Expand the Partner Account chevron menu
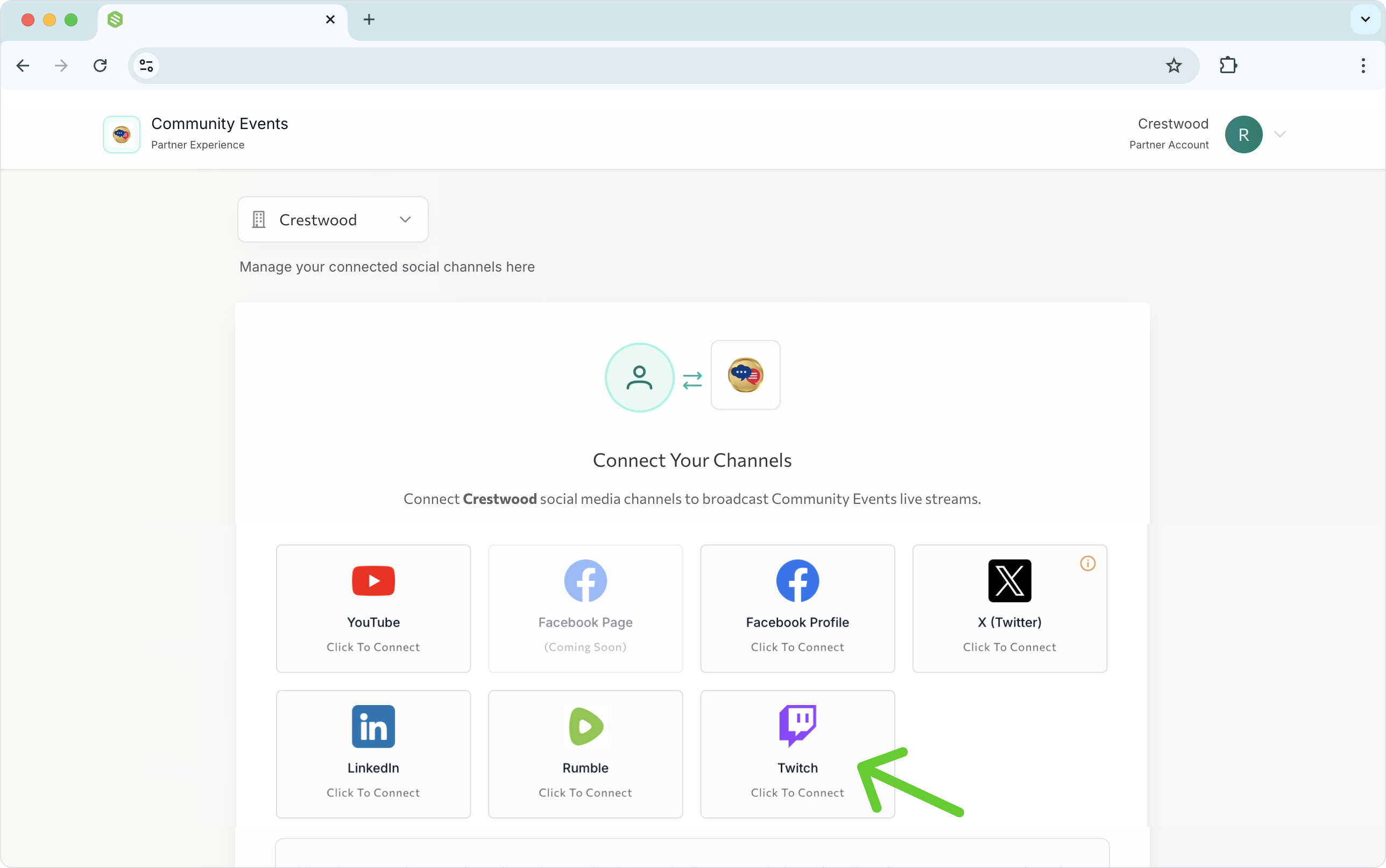 click(x=1280, y=134)
